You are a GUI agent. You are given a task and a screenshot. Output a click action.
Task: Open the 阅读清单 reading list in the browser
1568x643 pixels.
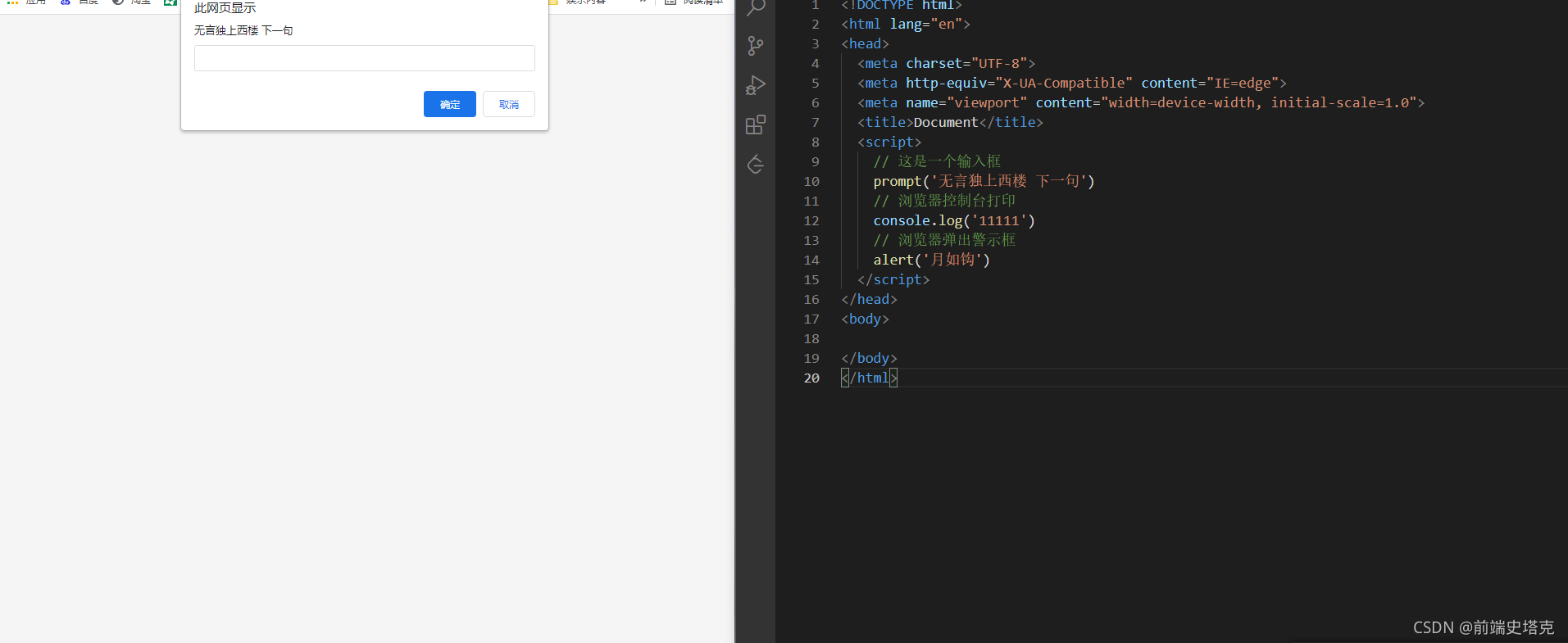694,2
